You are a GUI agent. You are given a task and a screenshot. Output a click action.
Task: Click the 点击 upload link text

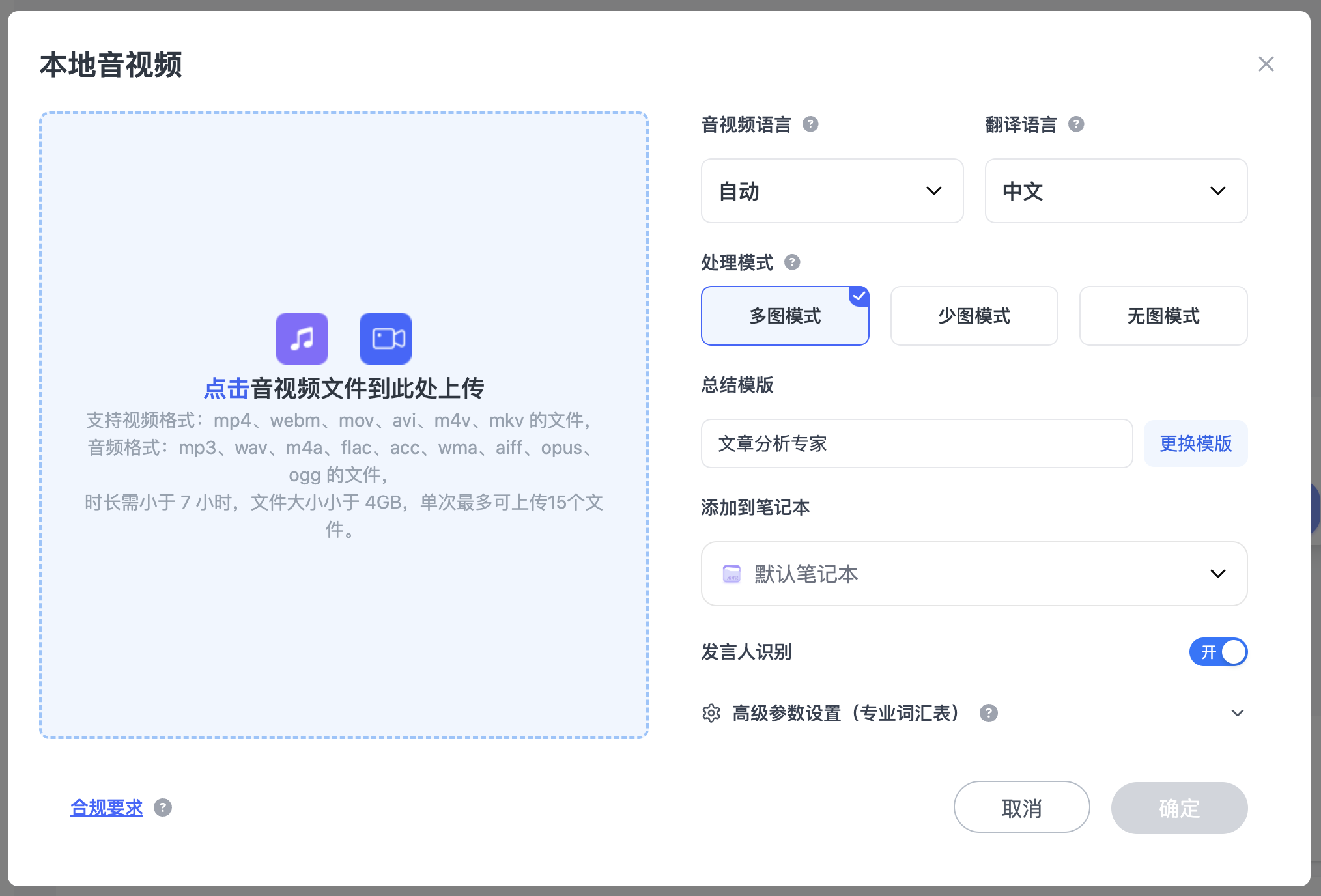227,388
